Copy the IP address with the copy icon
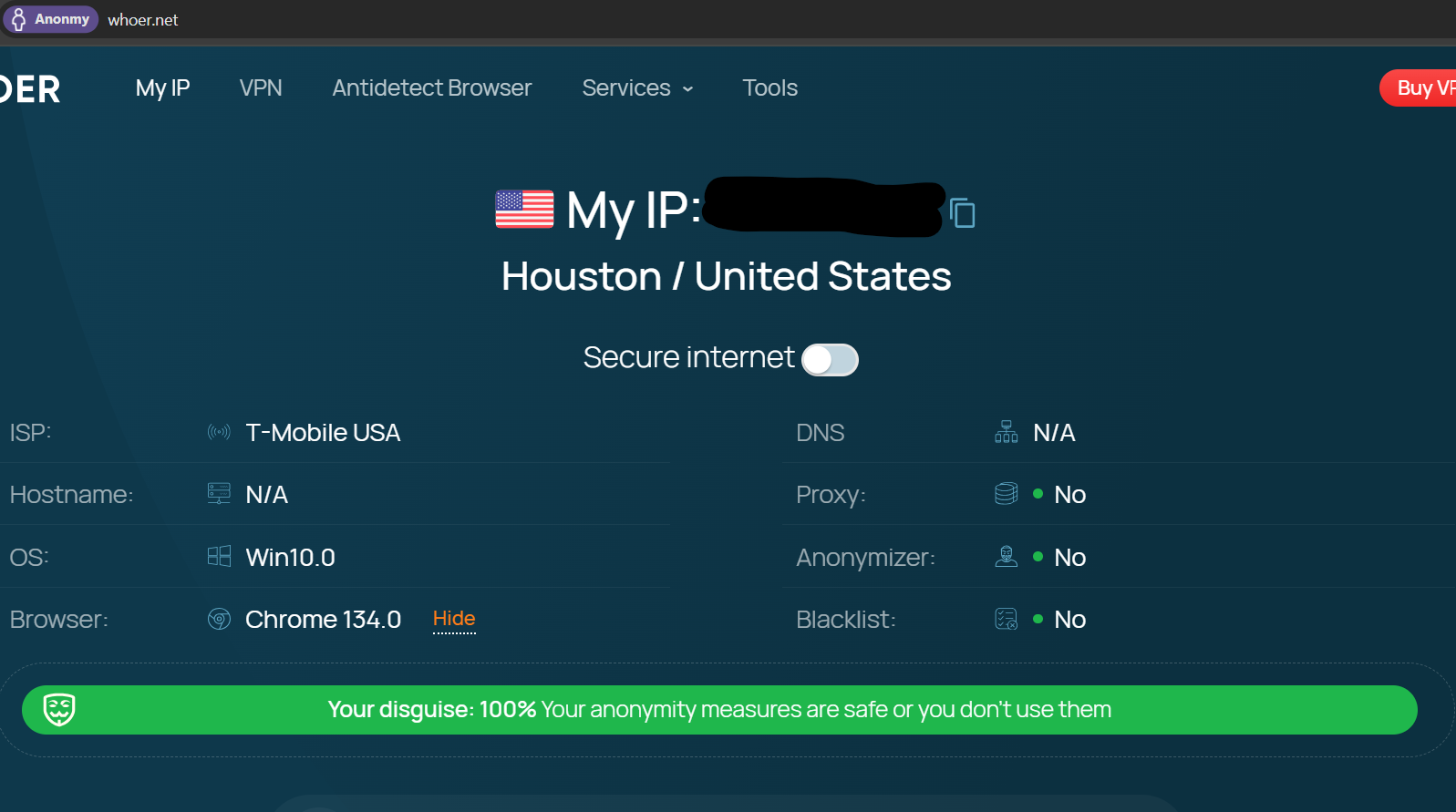The image size is (1456, 812). (962, 213)
